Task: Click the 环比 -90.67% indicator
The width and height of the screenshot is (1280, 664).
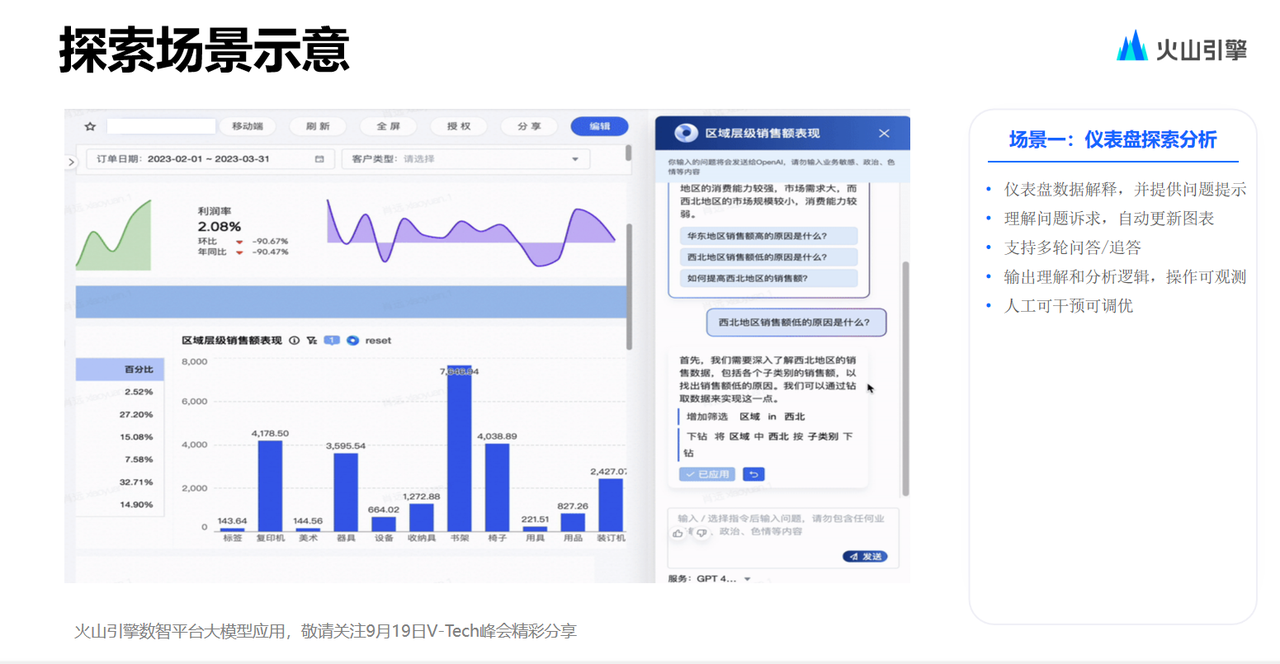Action: click(x=243, y=241)
